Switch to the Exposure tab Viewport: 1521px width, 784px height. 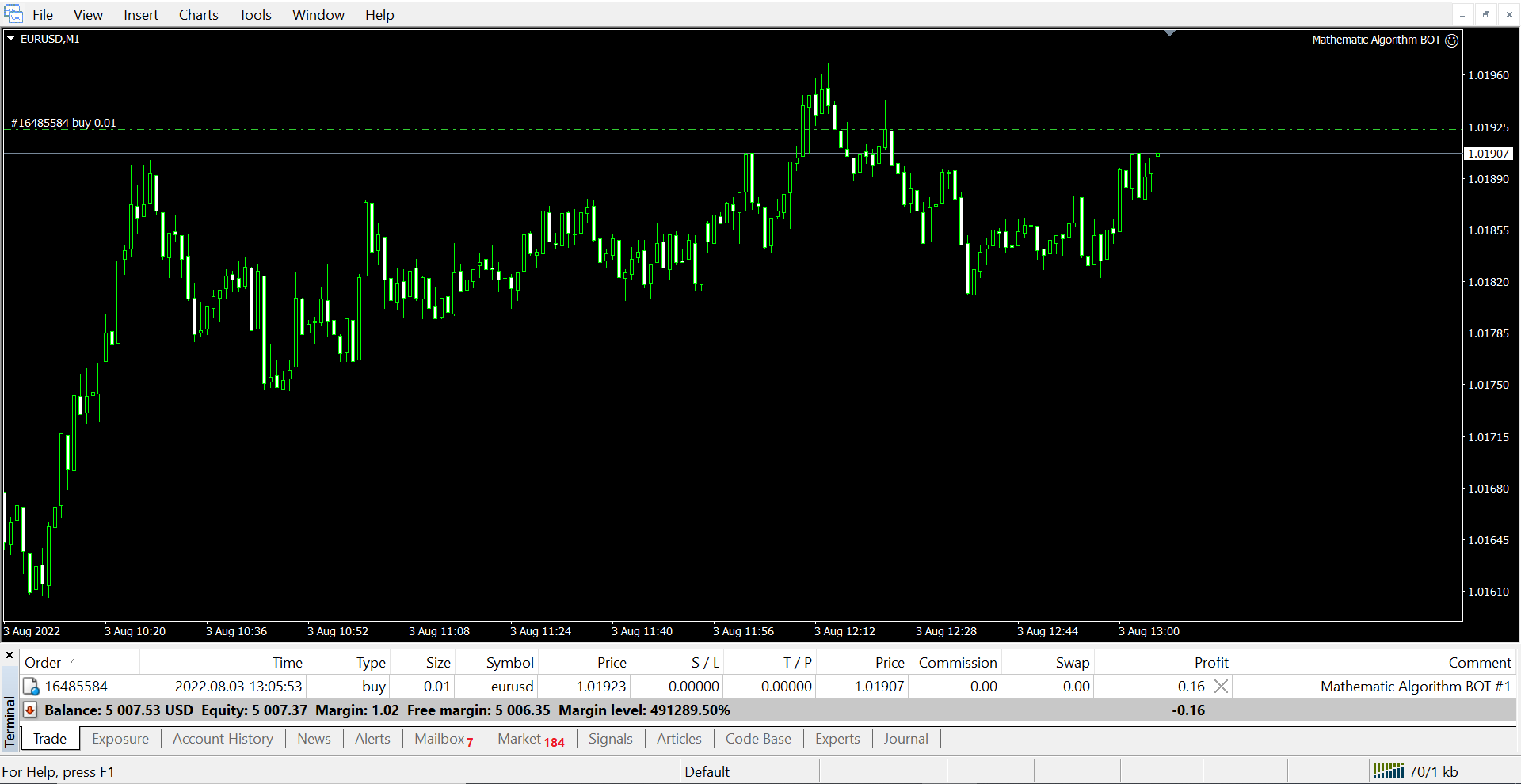(120, 739)
